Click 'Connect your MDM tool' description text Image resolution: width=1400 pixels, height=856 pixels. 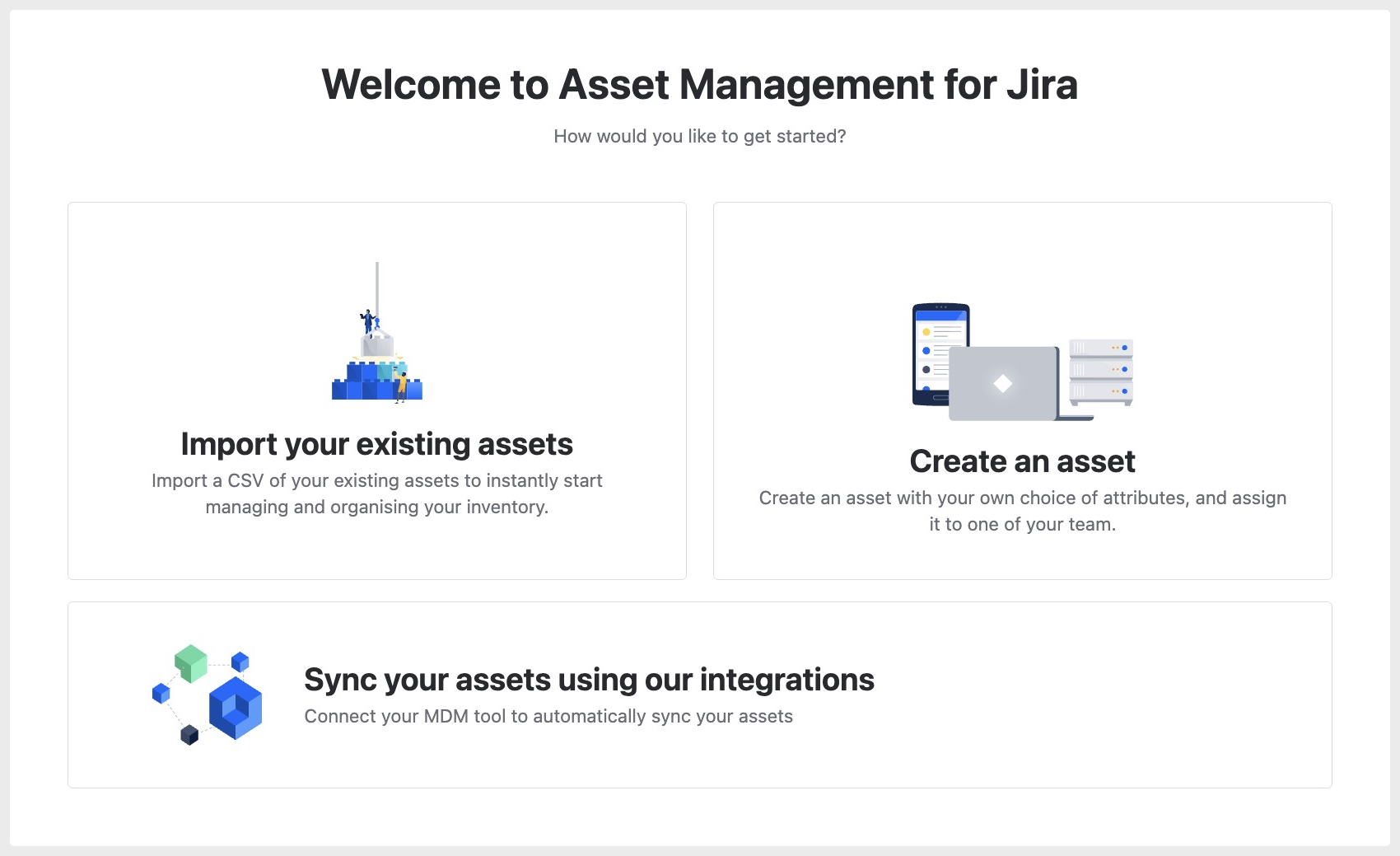[x=548, y=716]
